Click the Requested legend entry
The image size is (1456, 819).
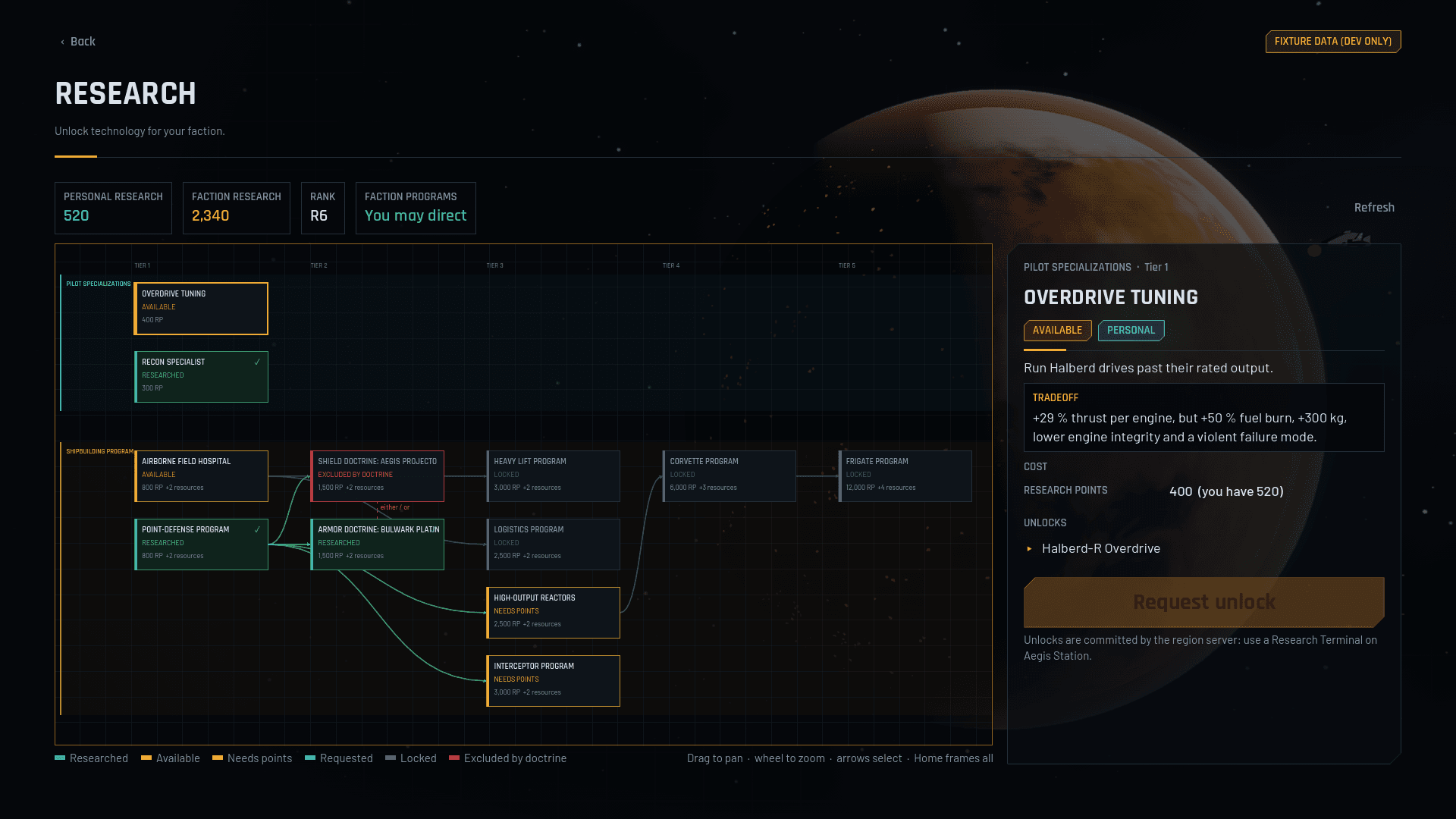pyautogui.click(x=338, y=758)
